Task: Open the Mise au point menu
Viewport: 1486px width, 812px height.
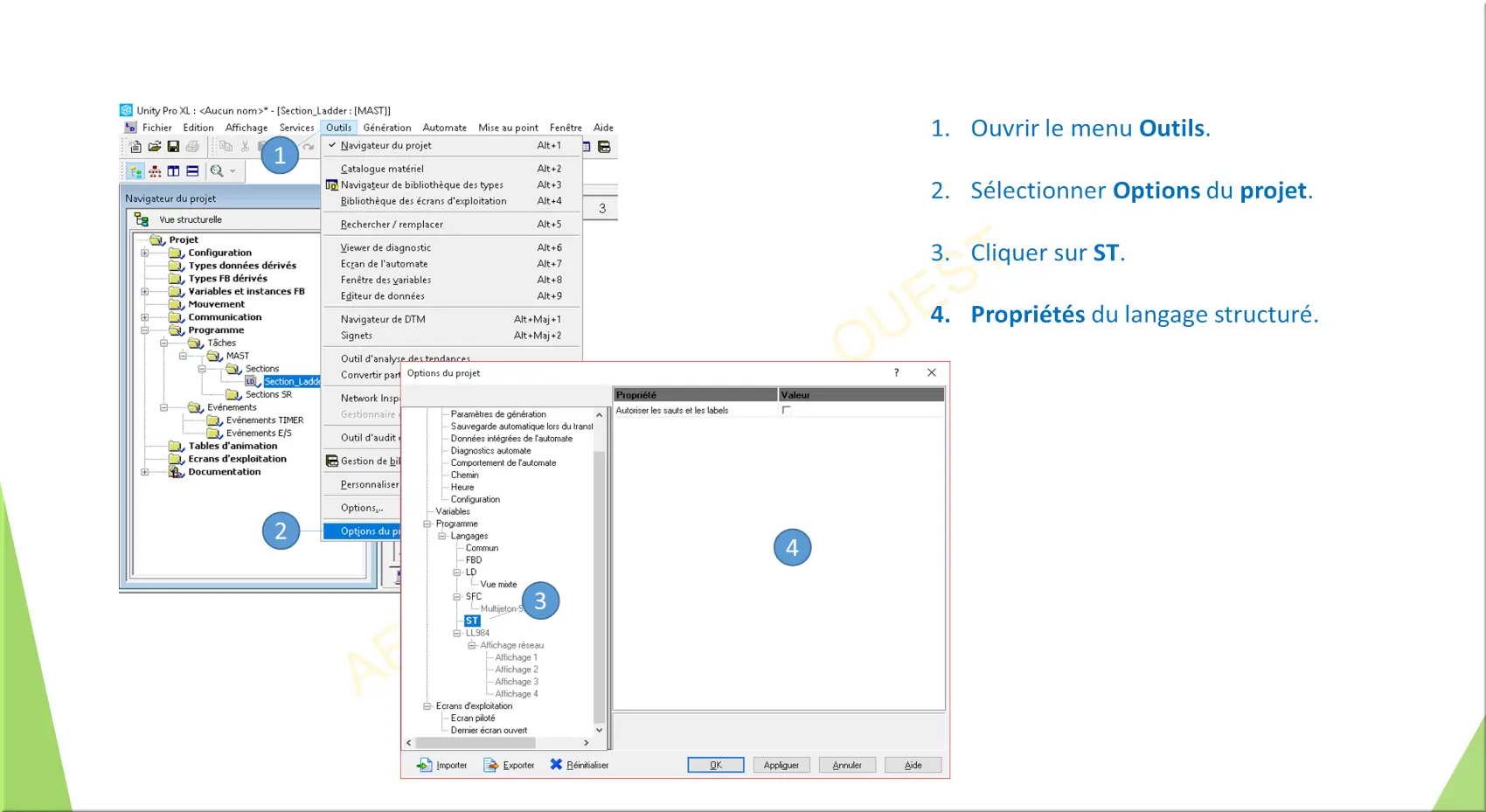Action: point(508,128)
